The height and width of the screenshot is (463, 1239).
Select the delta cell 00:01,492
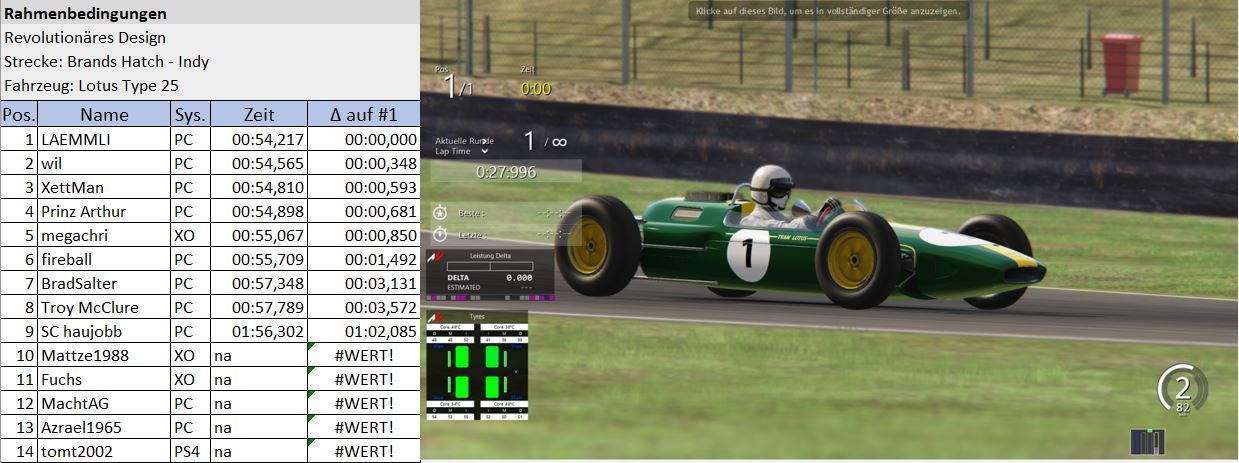[364, 259]
